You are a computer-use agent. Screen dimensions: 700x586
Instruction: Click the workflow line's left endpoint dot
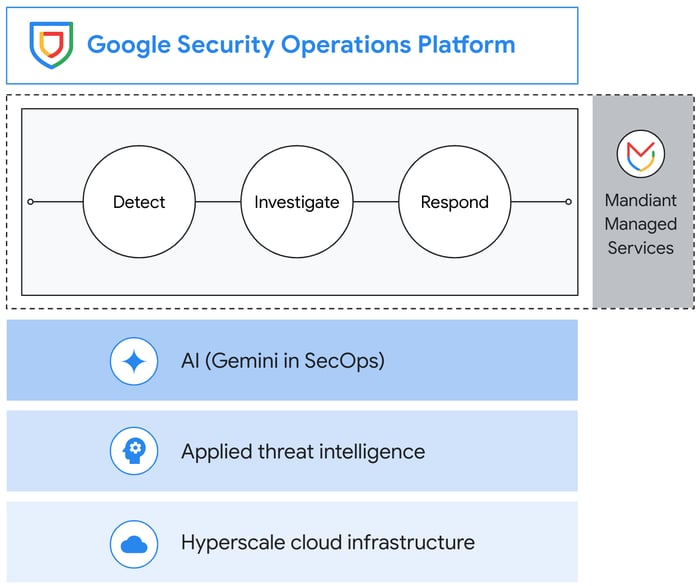tap(30, 202)
